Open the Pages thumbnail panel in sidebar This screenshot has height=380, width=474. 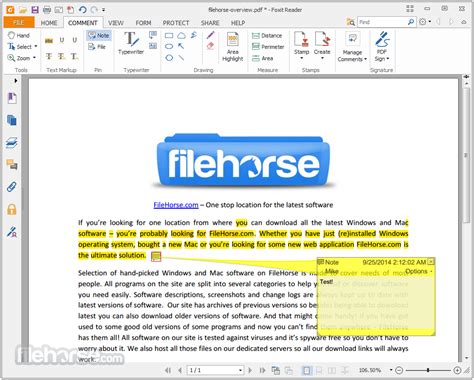12,120
